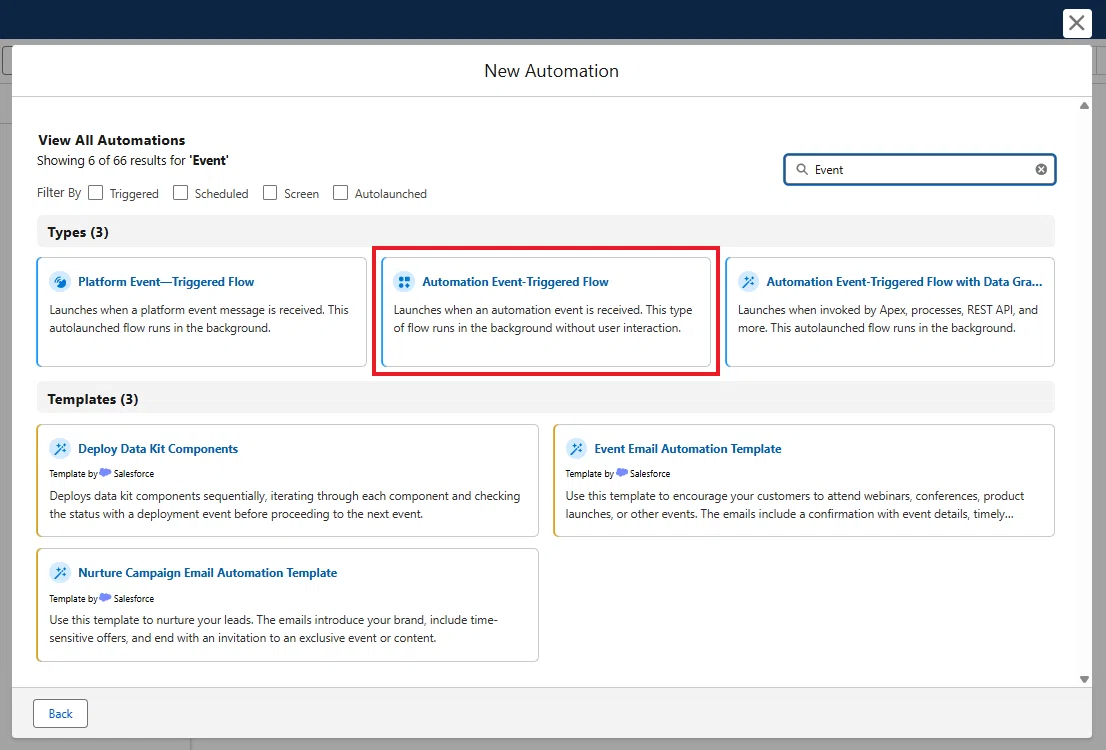The image size is (1106, 750).
Task: Click 'Template by Salesforce' under Nurture Campaign
Action: coord(102,598)
